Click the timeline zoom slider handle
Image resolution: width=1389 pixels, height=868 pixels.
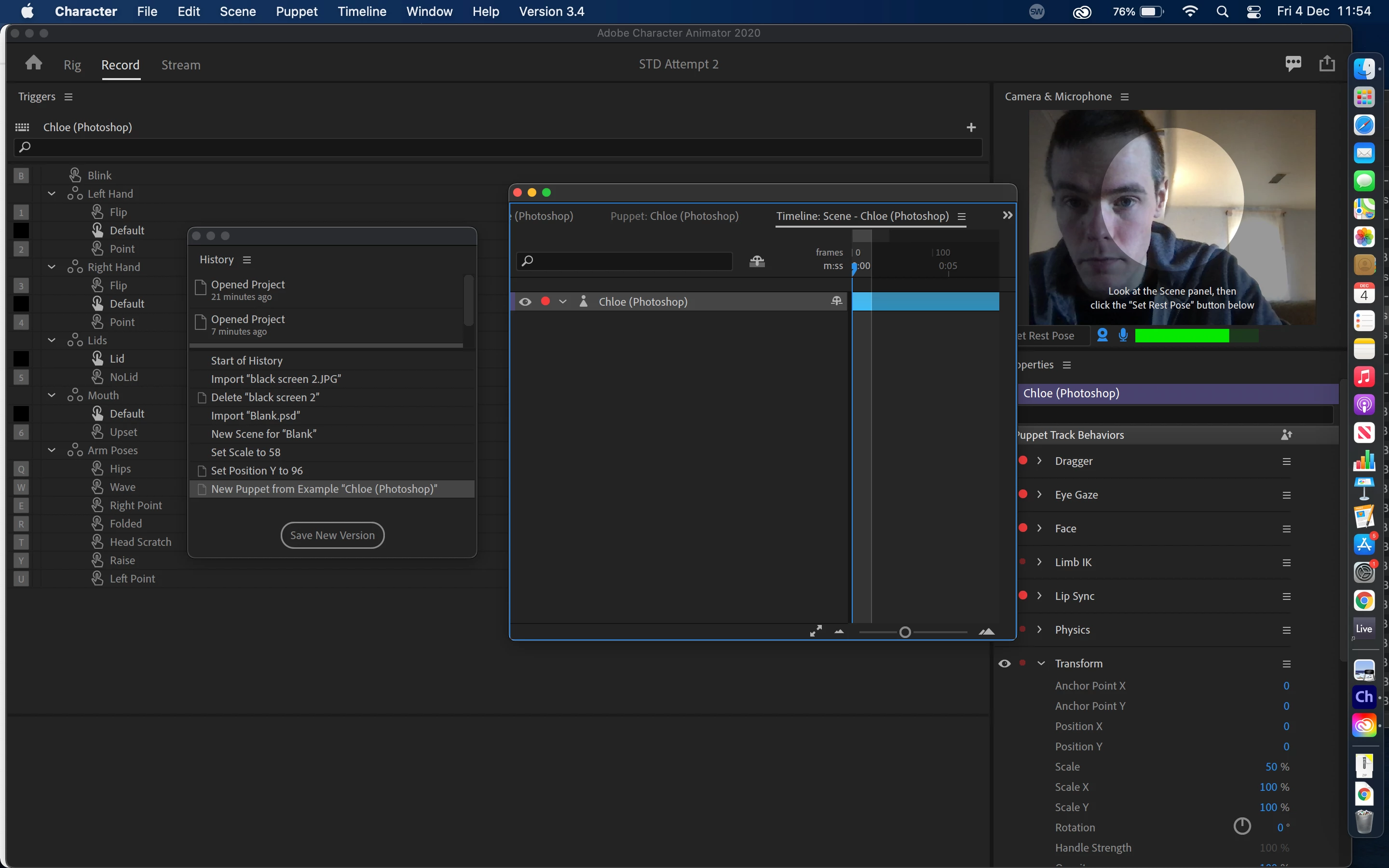coord(905,632)
